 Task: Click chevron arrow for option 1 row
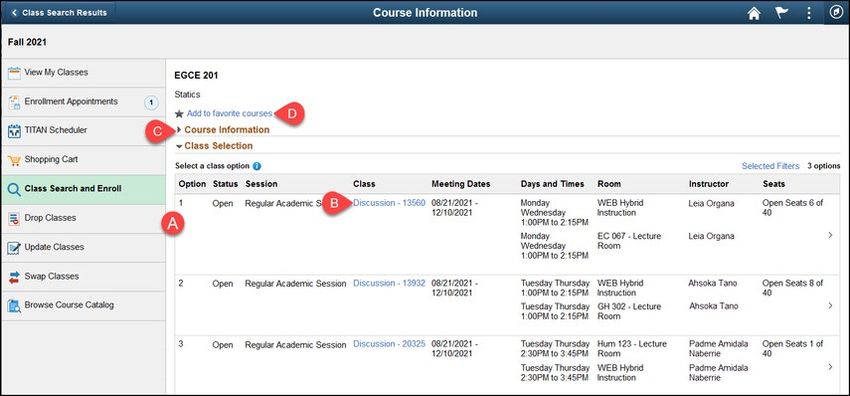coord(830,235)
